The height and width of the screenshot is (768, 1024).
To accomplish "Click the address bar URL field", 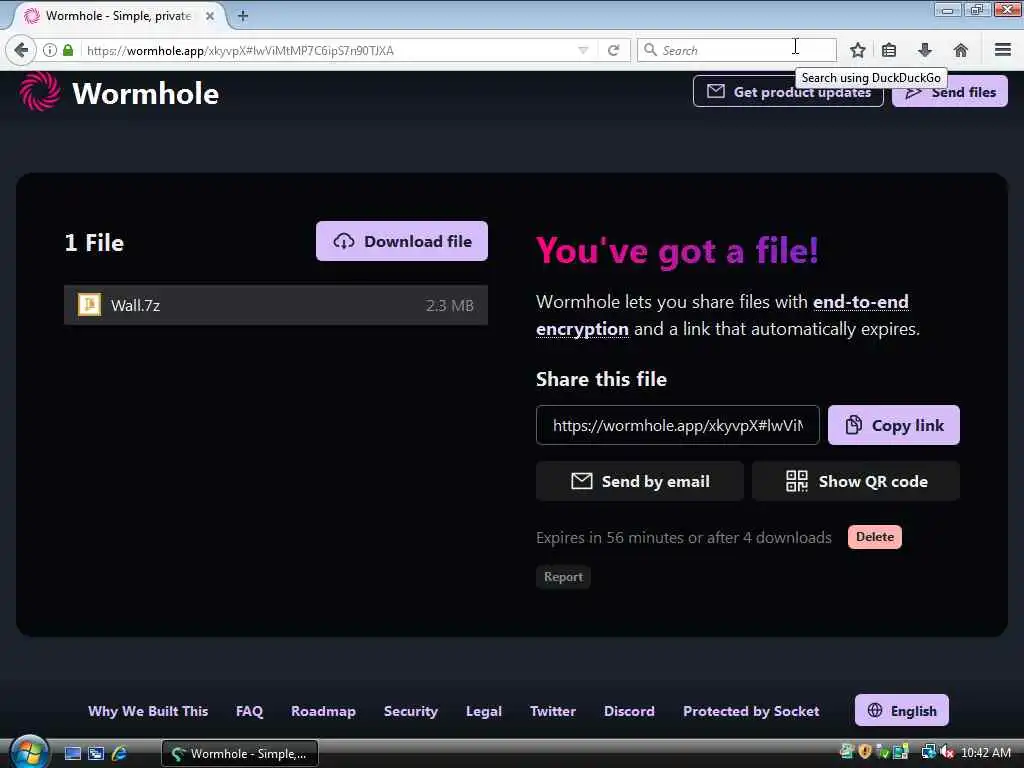I will [x=327, y=50].
